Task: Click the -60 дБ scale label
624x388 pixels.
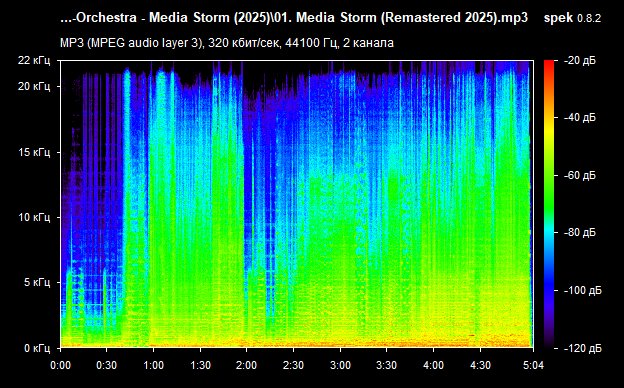Action: click(580, 175)
